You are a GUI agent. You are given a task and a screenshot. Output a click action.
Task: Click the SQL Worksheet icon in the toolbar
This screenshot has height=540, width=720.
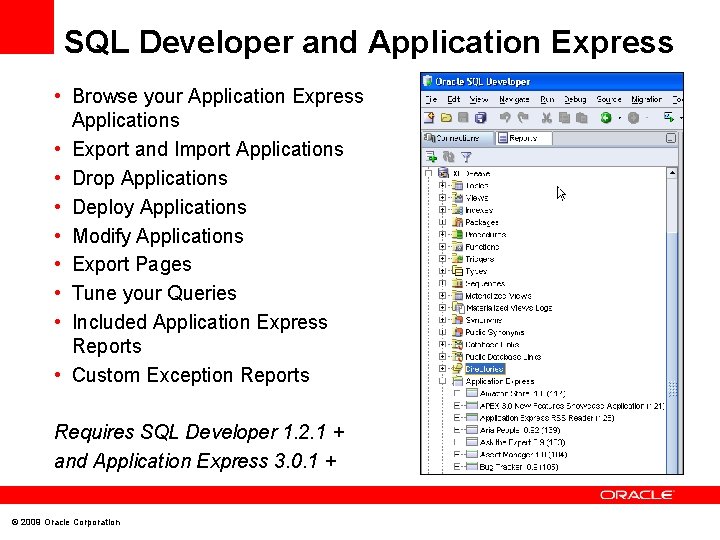pyautogui.click(x=669, y=118)
